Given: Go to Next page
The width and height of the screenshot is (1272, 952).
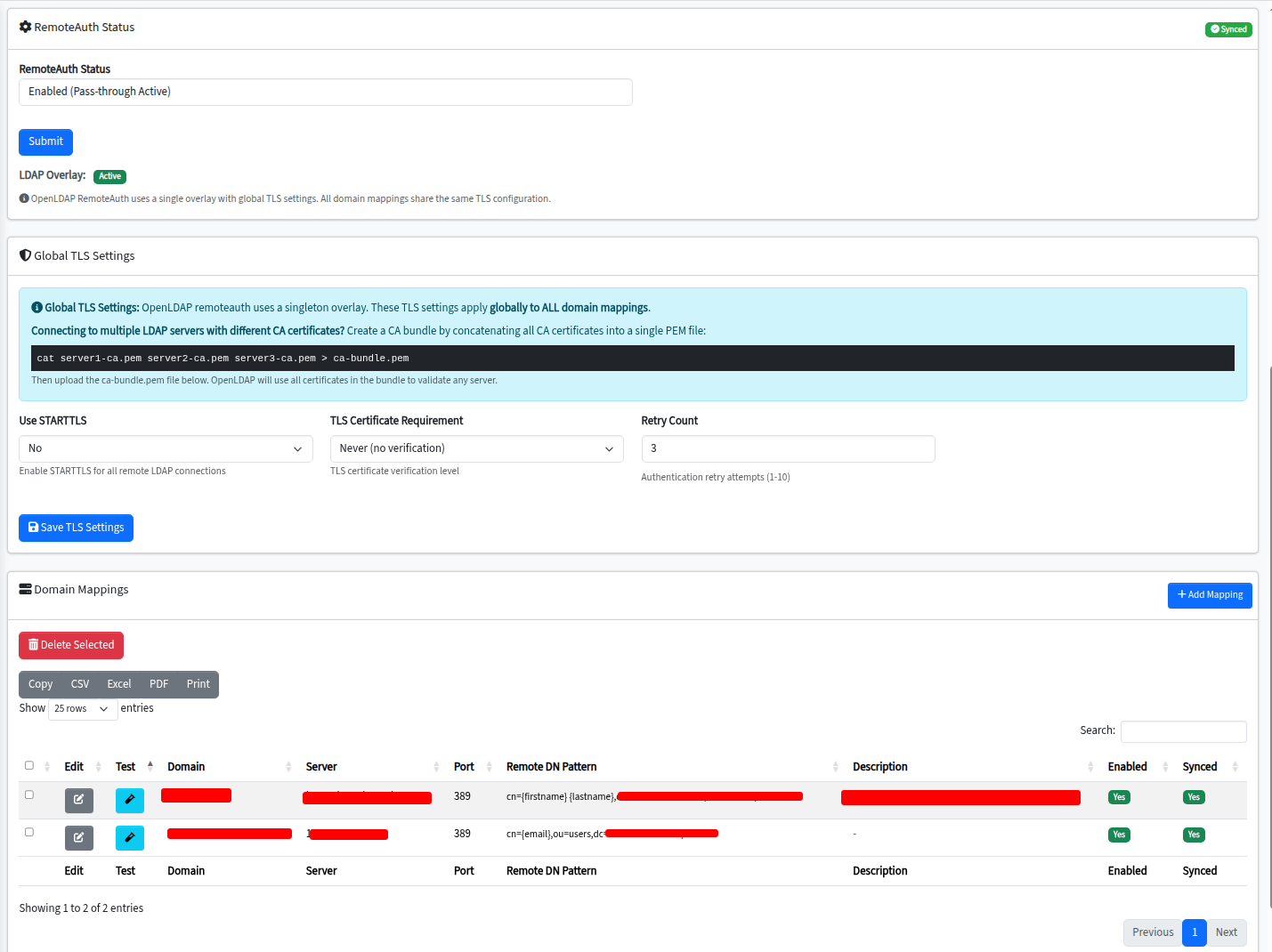Looking at the screenshot, I should tap(1227, 932).
